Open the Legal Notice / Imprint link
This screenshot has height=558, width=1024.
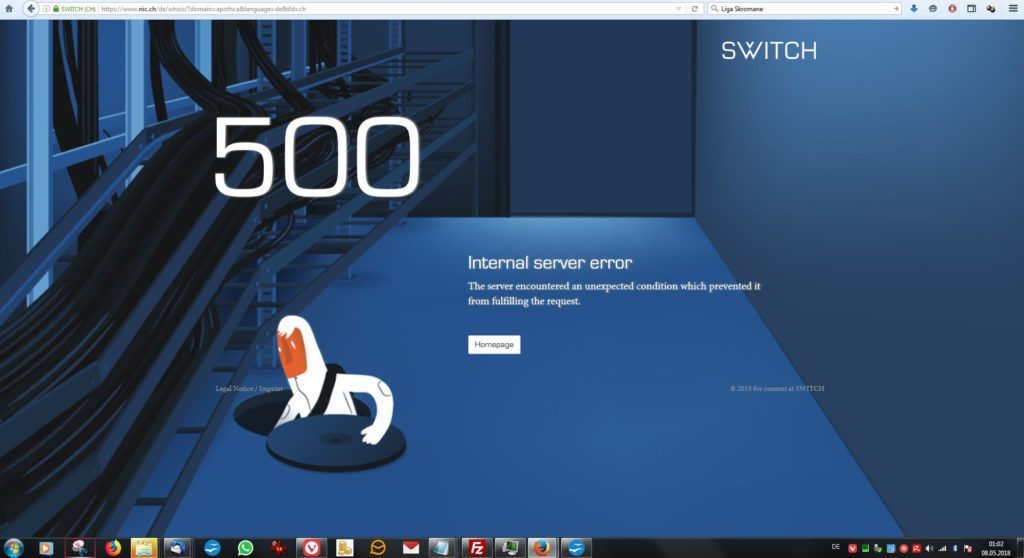249,388
